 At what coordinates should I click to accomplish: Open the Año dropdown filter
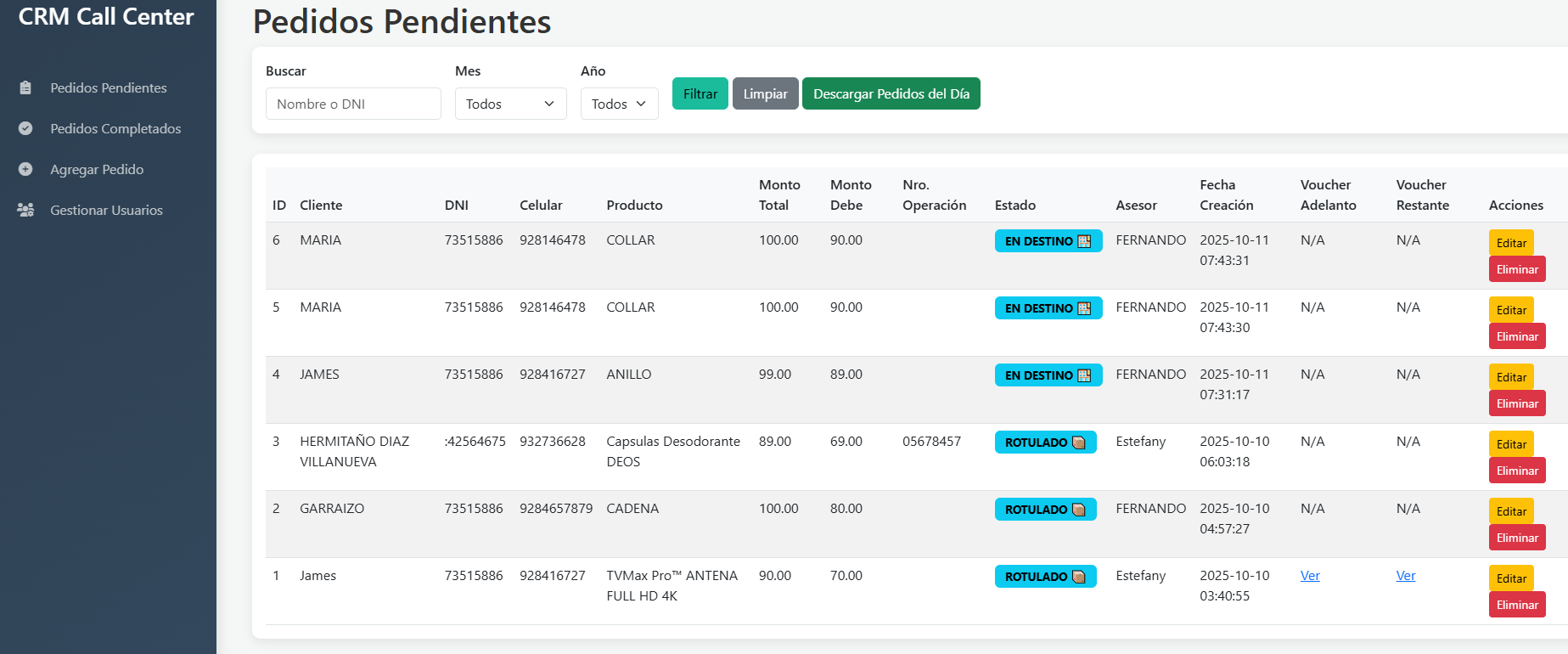point(619,104)
